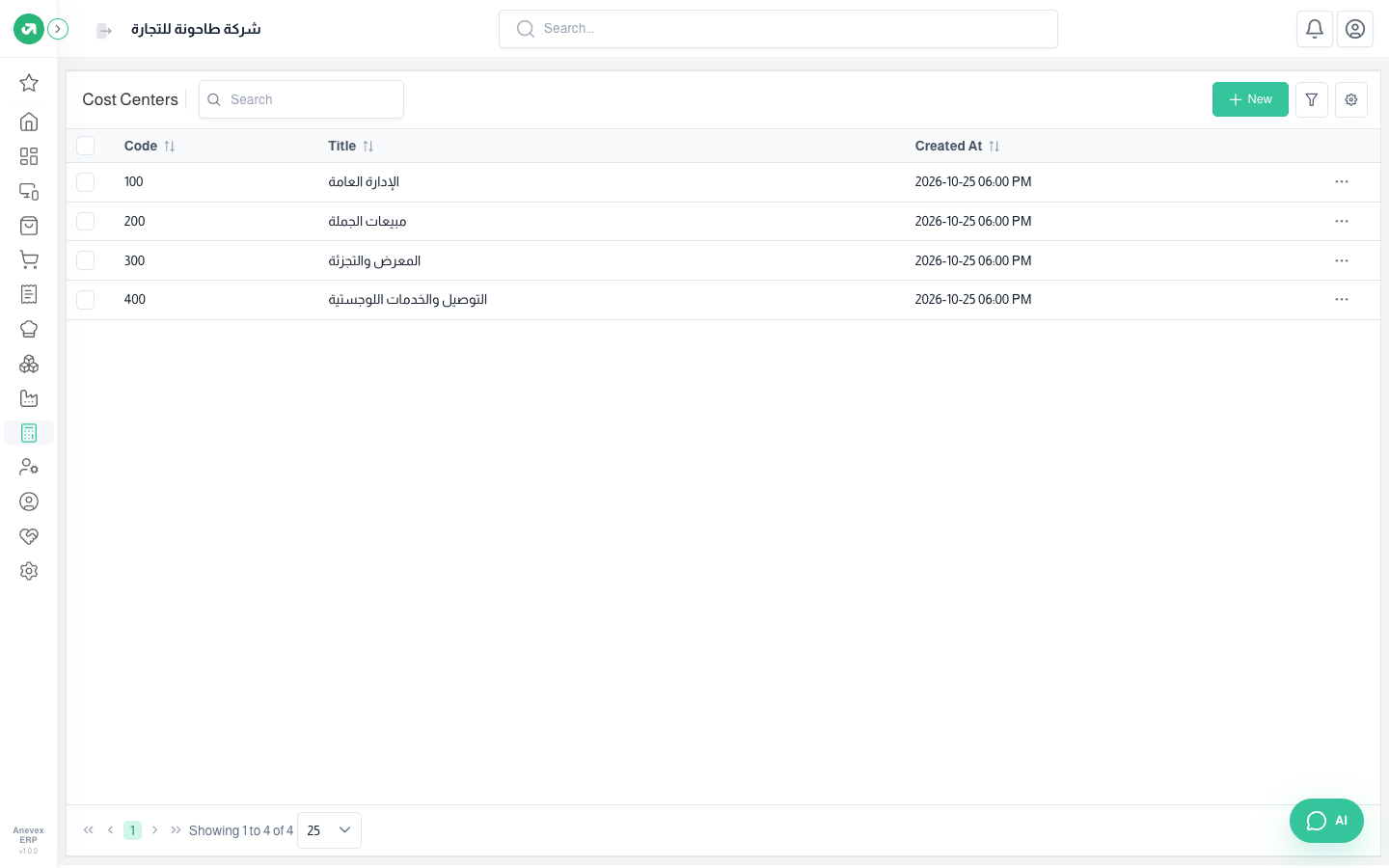Sort by Code column arrows

170,147
